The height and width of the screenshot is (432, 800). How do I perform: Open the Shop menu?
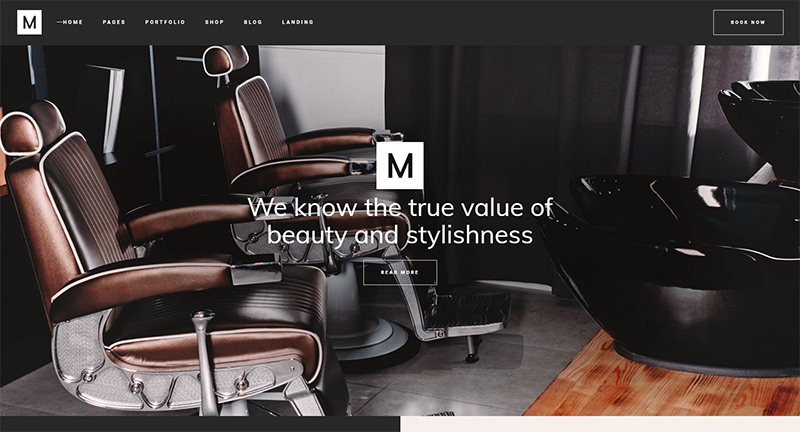coord(214,22)
